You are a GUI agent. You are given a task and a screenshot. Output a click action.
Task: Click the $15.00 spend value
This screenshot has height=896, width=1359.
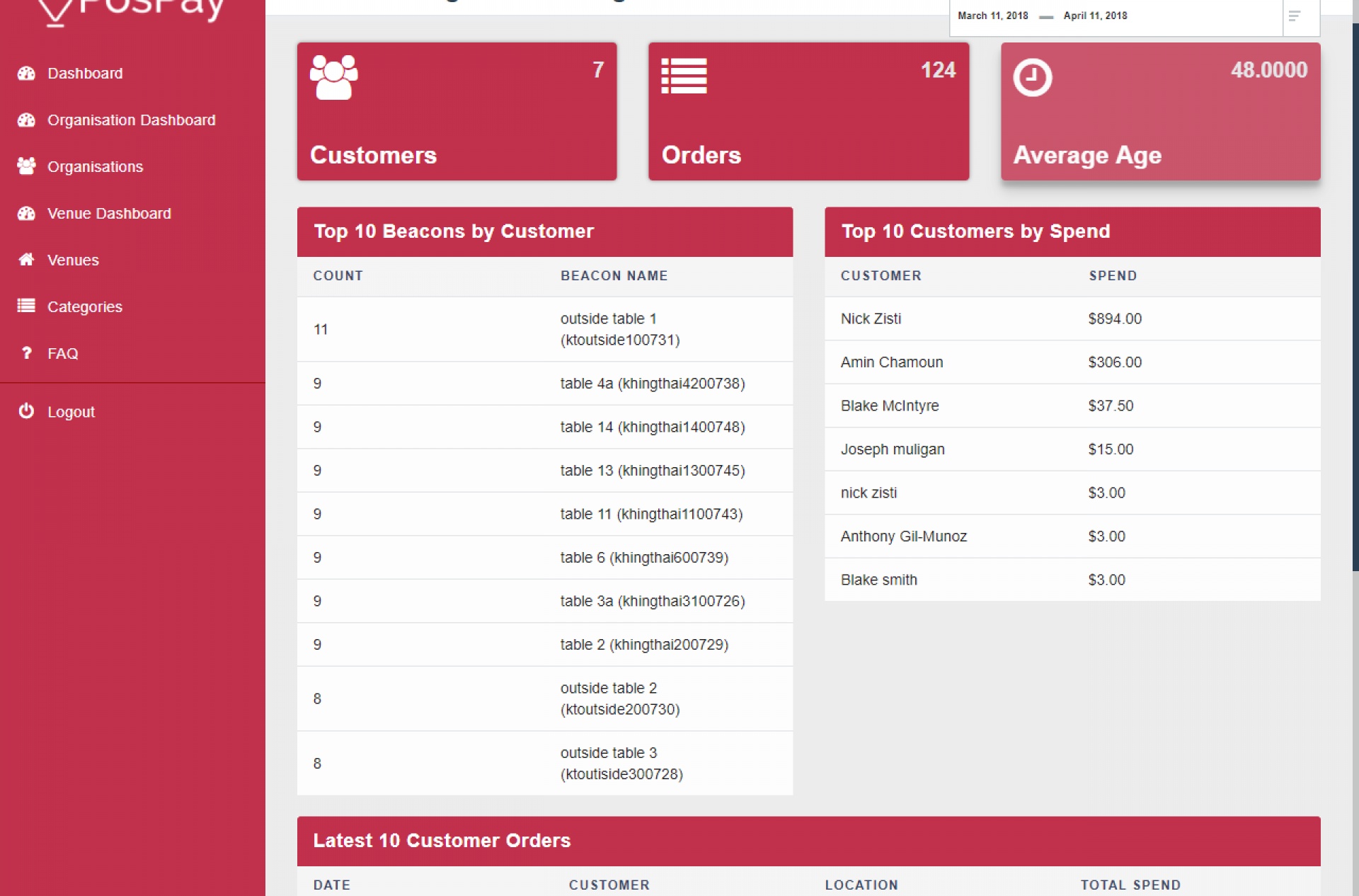[x=1111, y=449]
